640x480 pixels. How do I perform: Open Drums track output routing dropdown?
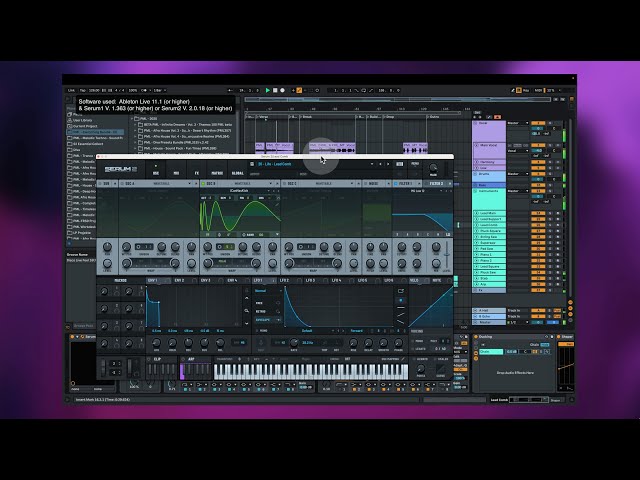click(518, 174)
